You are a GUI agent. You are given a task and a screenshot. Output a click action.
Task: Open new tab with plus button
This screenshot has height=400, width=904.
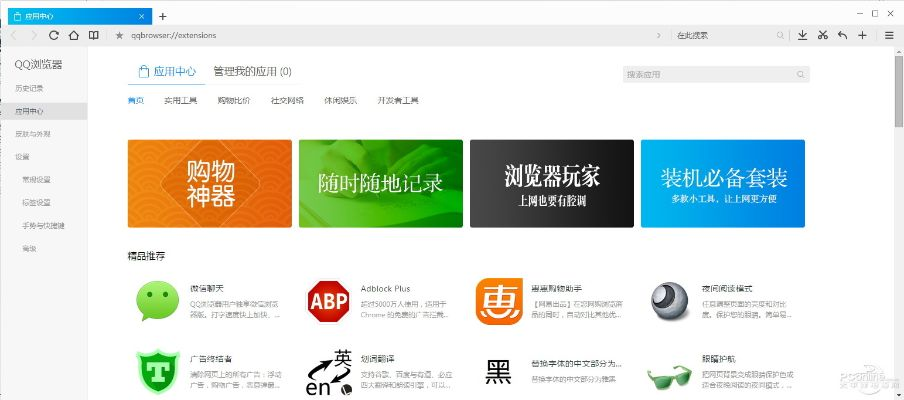pos(163,16)
